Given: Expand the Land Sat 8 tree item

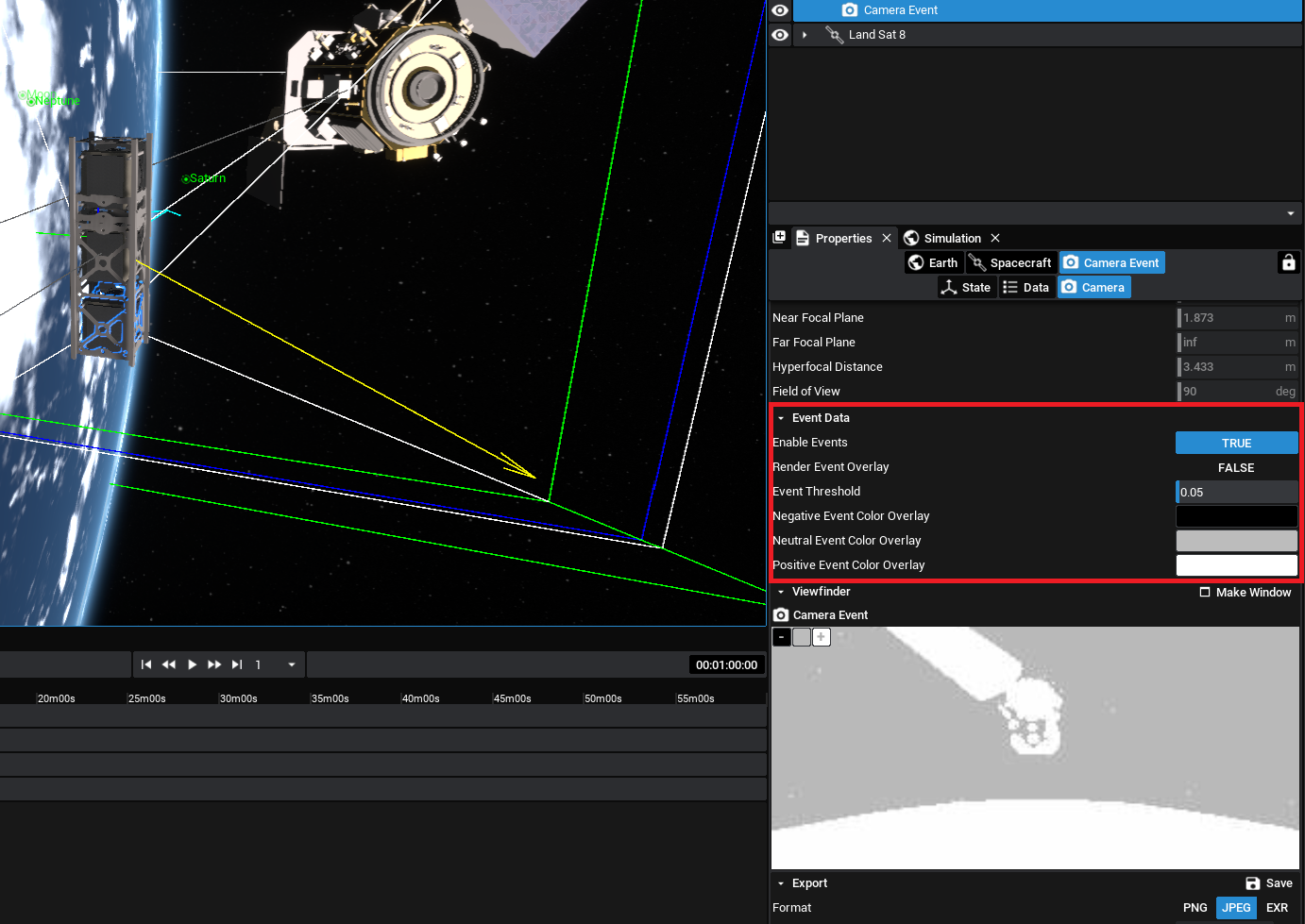Looking at the screenshot, I should [805, 35].
